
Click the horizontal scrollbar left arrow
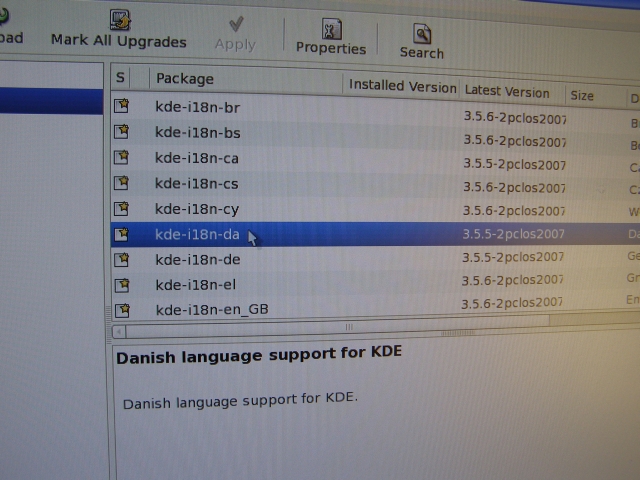tap(119, 331)
